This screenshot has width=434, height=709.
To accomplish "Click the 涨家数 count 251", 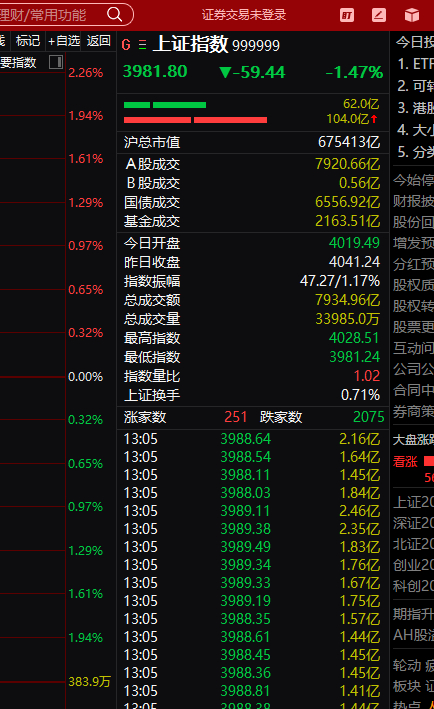I will pos(236,416).
